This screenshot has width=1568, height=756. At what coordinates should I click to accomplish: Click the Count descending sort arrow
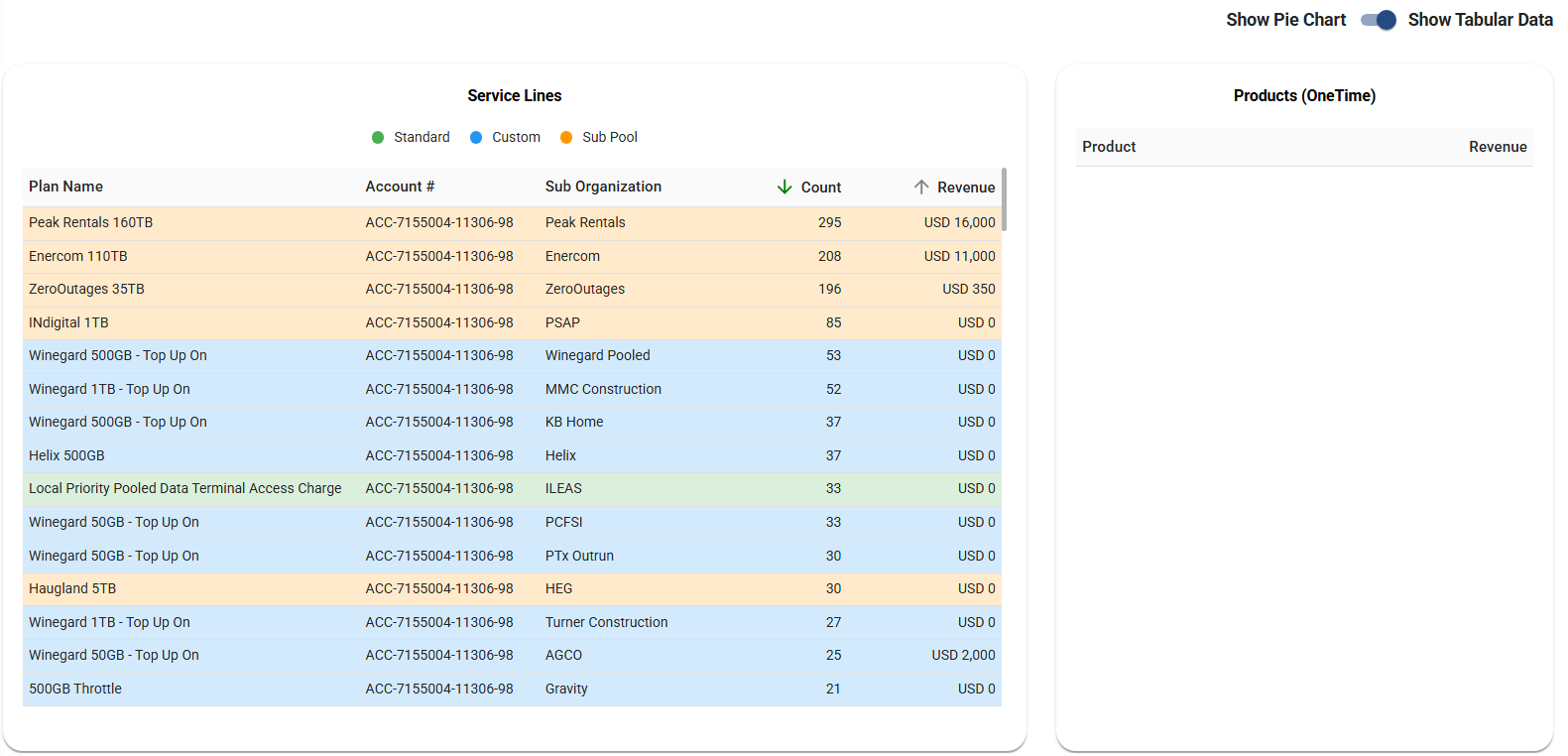click(x=784, y=187)
